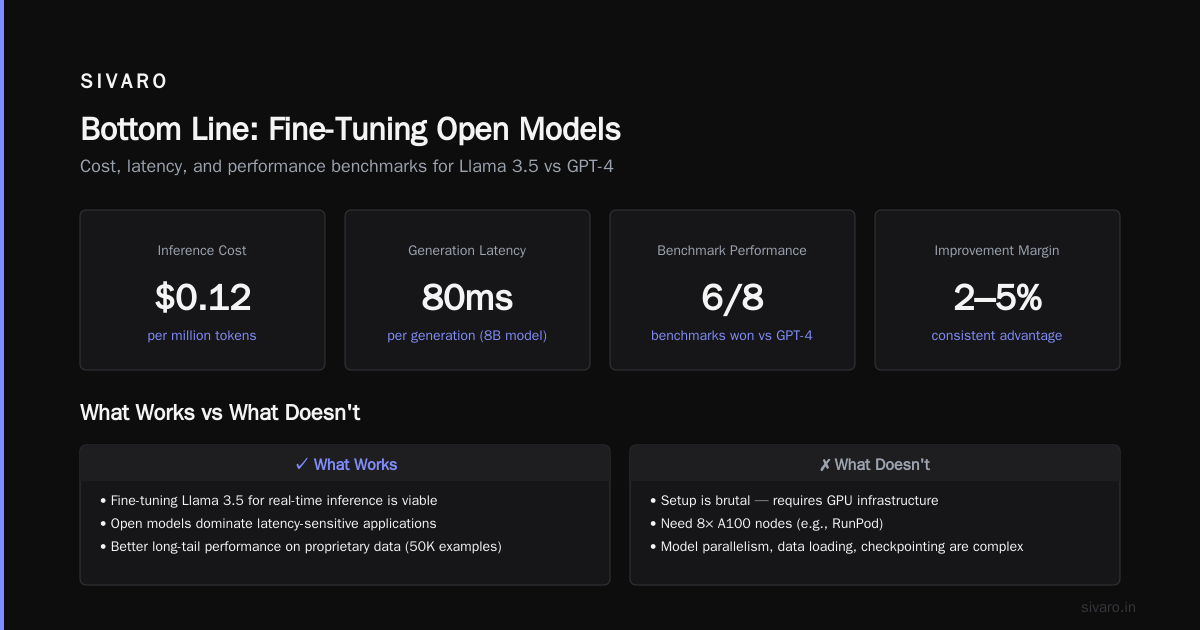
Task: Click the 2–5% improvement value
Action: coord(997,297)
